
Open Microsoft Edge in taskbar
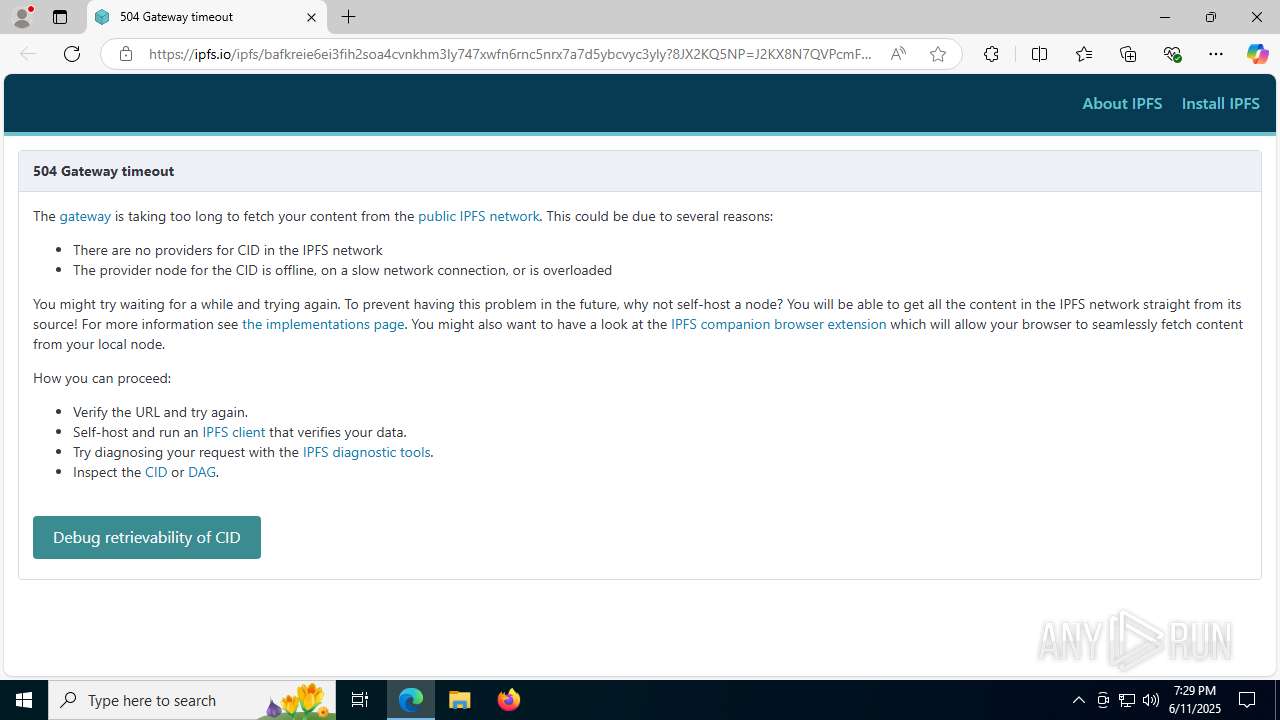point(411,700)
